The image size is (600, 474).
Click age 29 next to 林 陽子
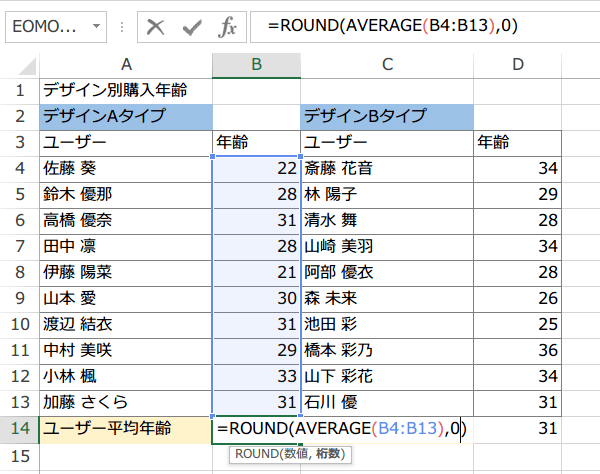click(517, 195)
